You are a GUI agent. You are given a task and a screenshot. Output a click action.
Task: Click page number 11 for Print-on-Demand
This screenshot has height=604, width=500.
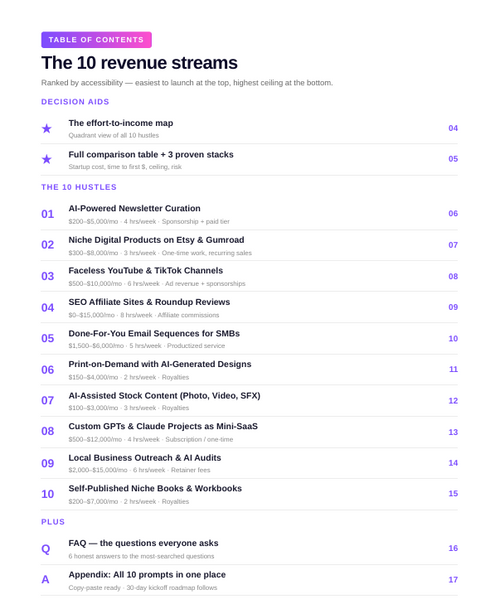coord(453,369)
